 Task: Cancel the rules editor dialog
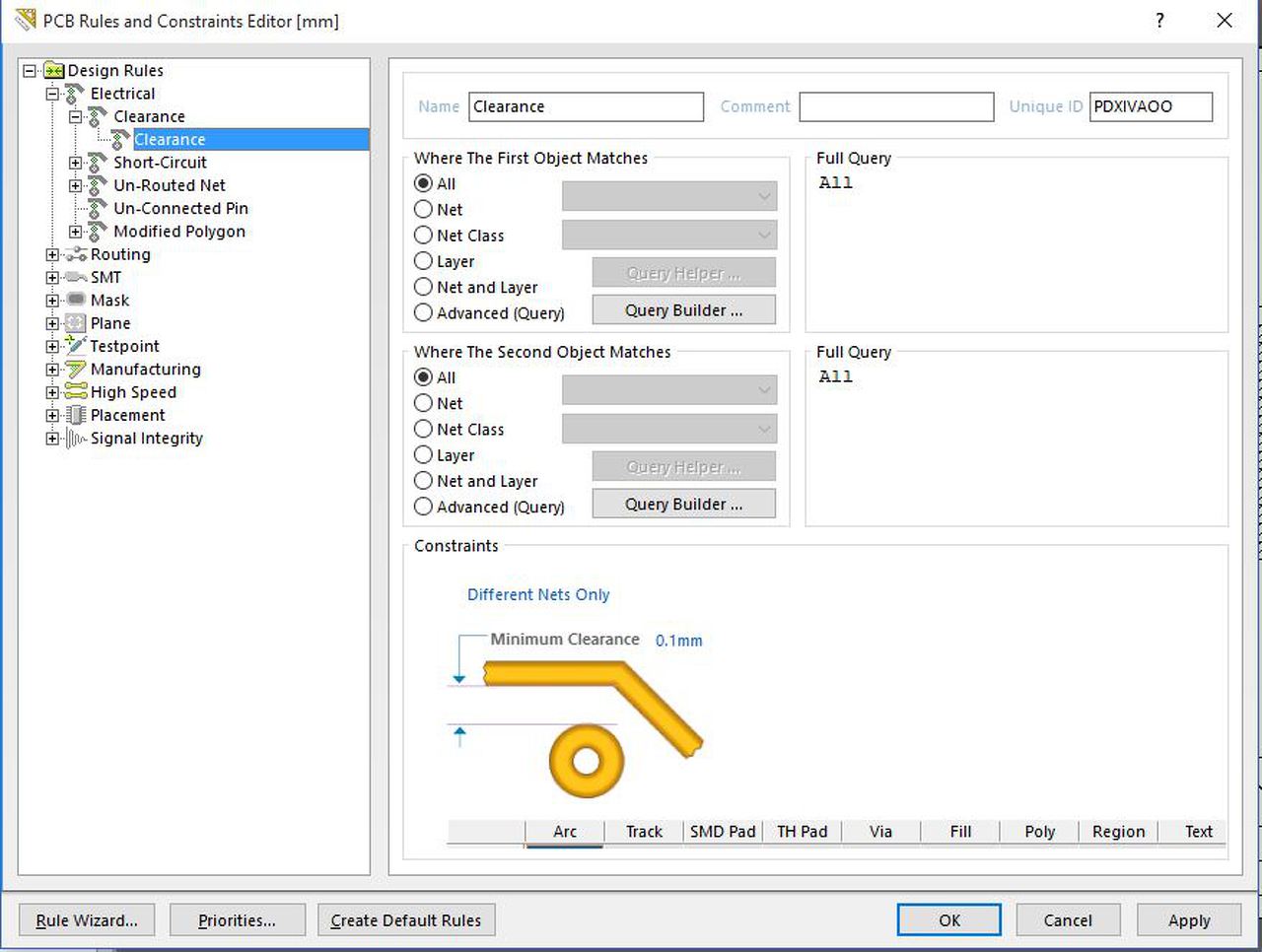1068,920
